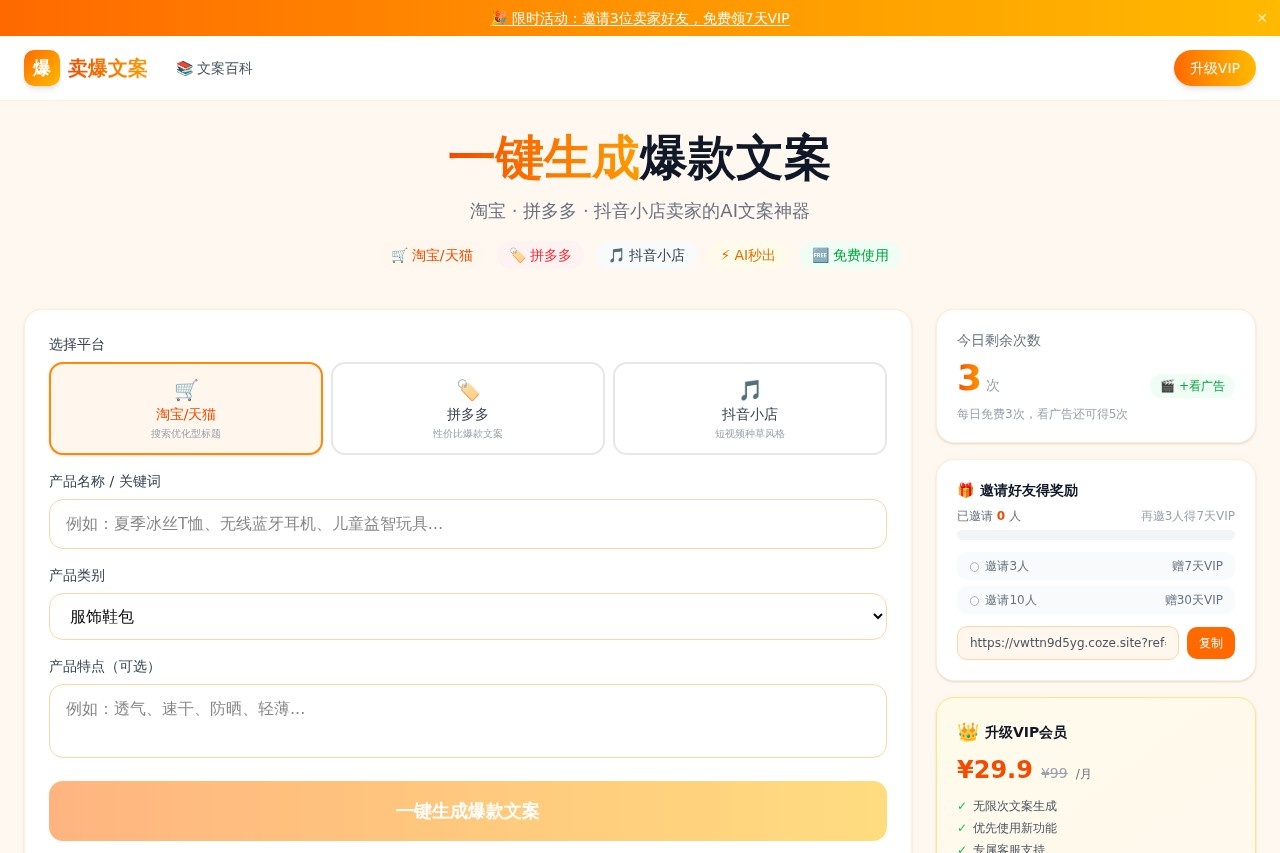
Task: Click the 一键生成爆款文案 main heading
Action: pos(640,158)
